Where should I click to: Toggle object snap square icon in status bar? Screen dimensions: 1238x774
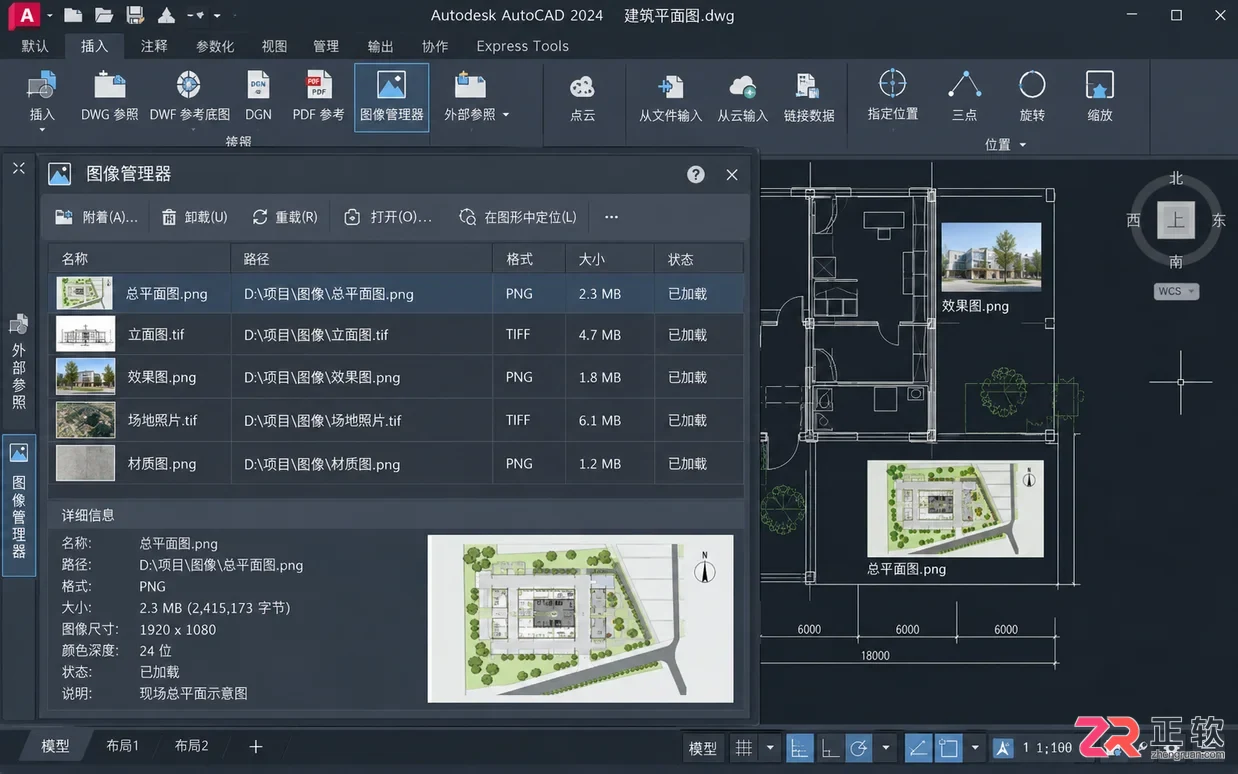click(948, 748)
